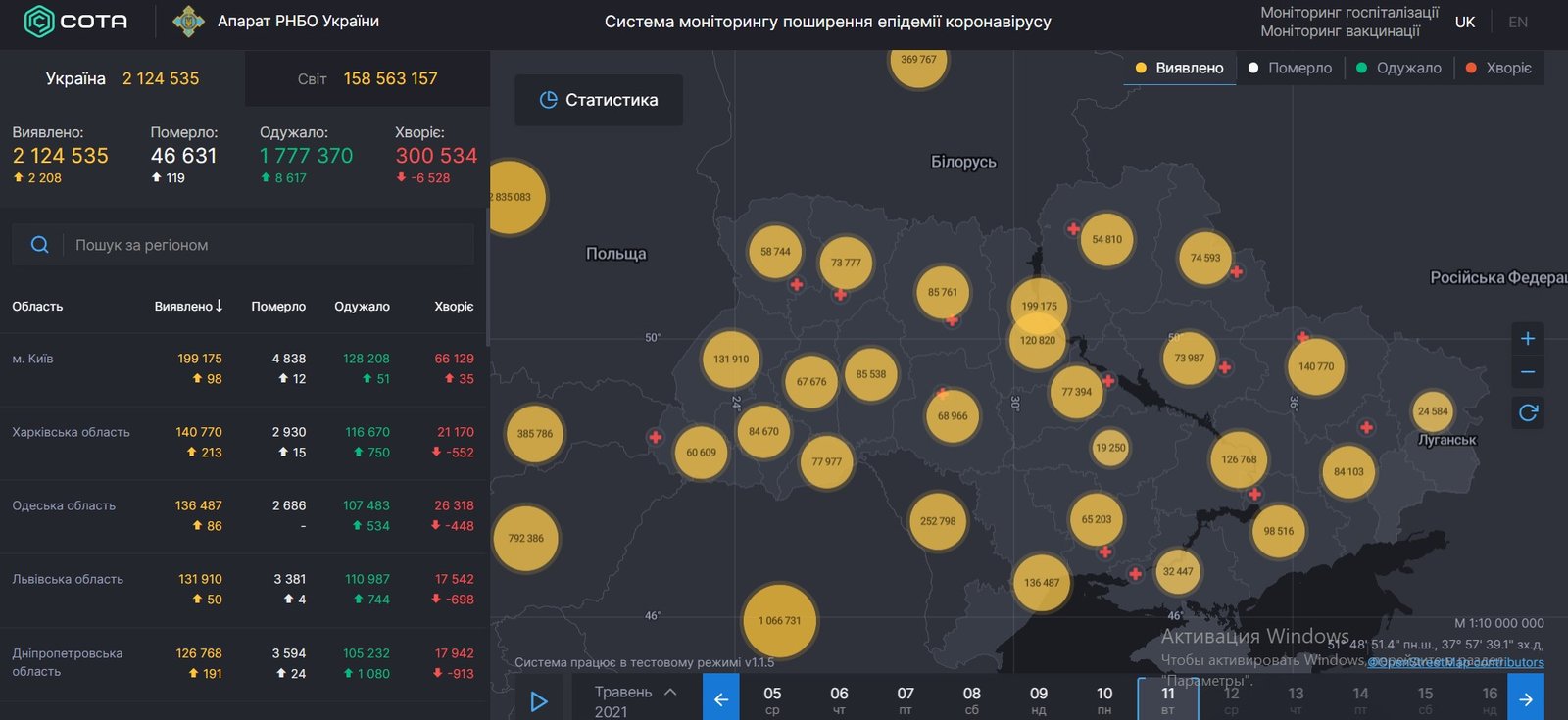Open the Україна tab
Viewport: 1568px width, 720px height.
pos(122,78)
